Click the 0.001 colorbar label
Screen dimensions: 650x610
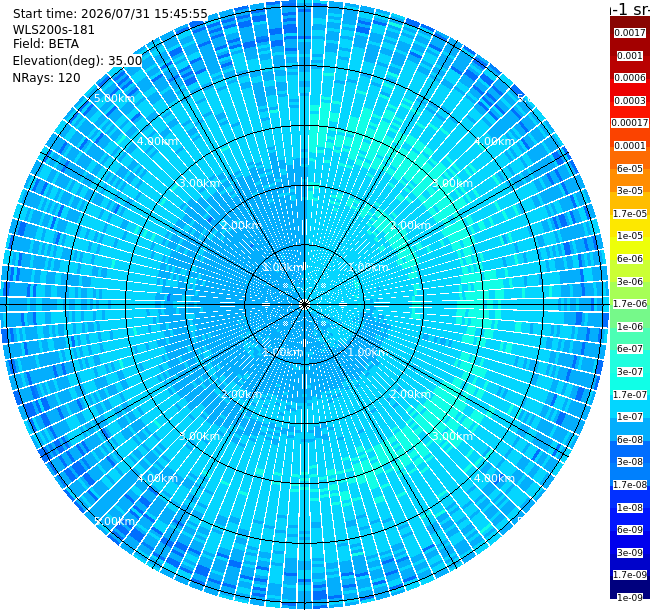(x=630, y=56)
